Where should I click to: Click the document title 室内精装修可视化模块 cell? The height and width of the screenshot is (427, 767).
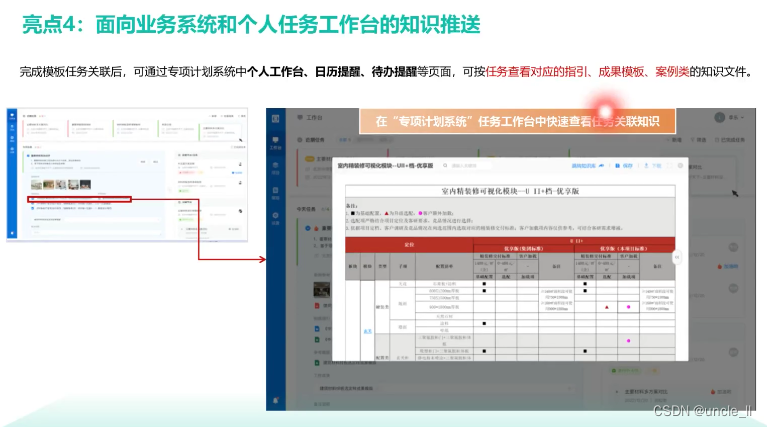(x=510, y=191)
